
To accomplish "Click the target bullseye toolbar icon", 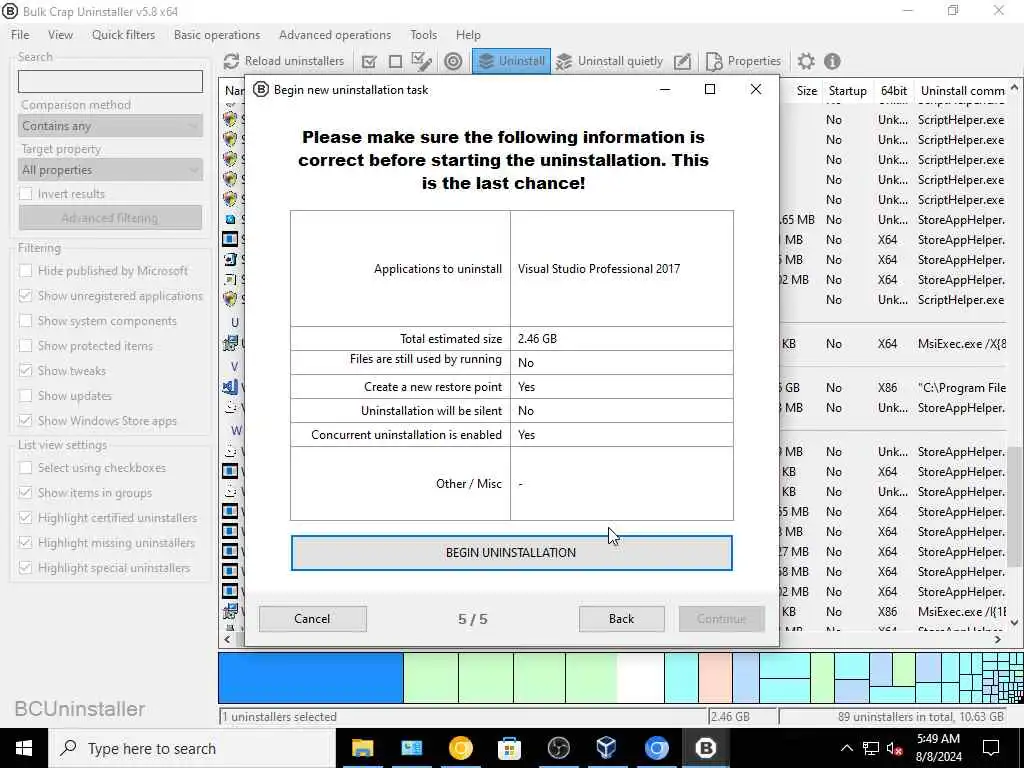I will (453, 61).
